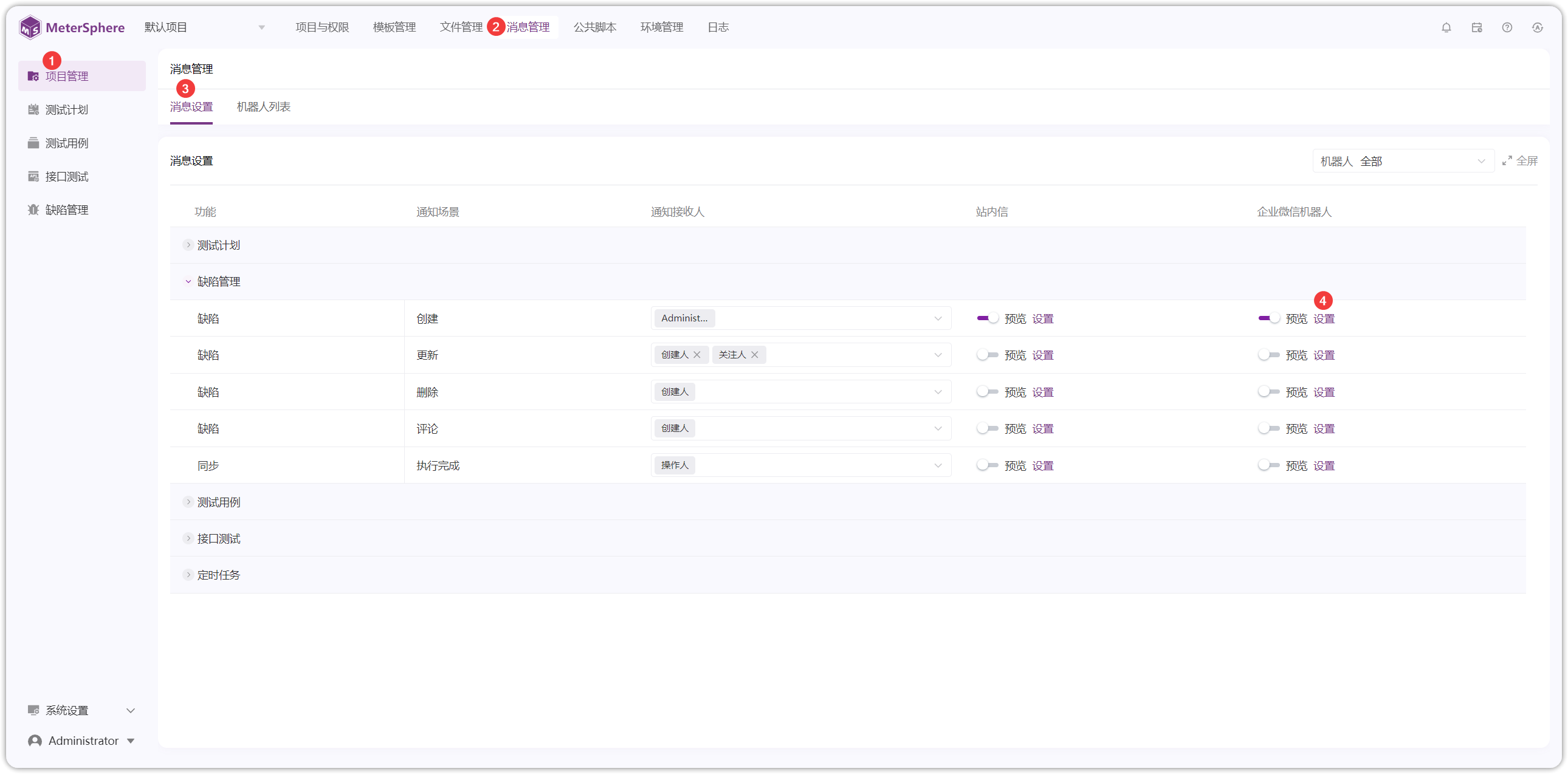Click 设置 link for 企业微信机器人 缺陷 创建
The image size is (1568, 774).
[x=1324, y=318]
